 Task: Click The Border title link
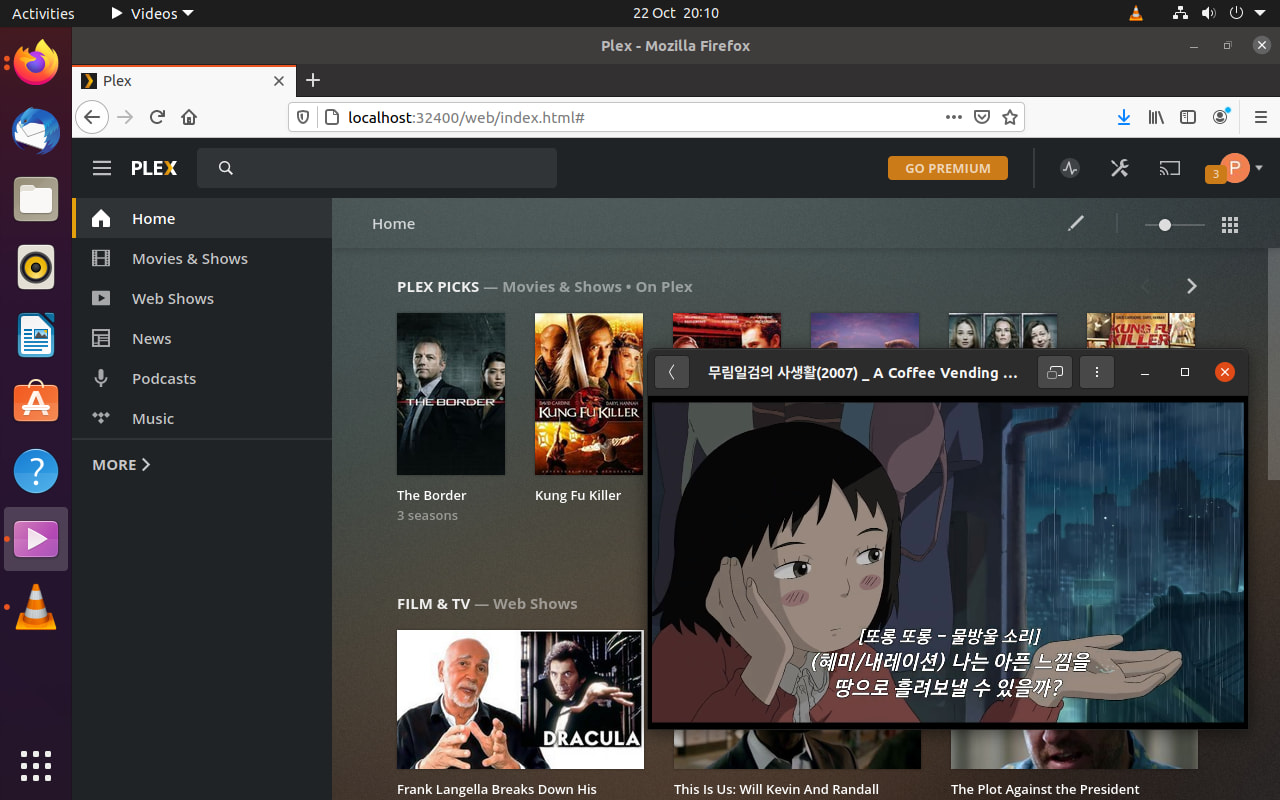(x=431, y=495)
